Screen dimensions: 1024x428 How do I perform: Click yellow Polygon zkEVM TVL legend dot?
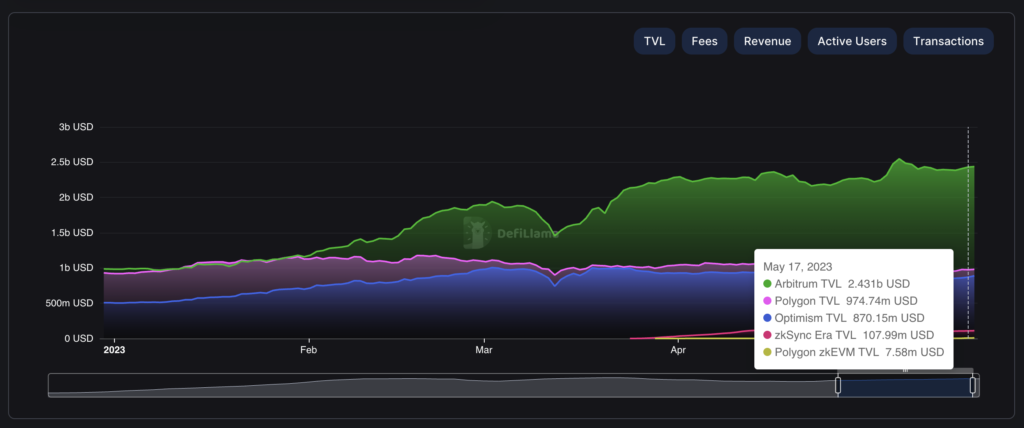click(x=767, y=352)
